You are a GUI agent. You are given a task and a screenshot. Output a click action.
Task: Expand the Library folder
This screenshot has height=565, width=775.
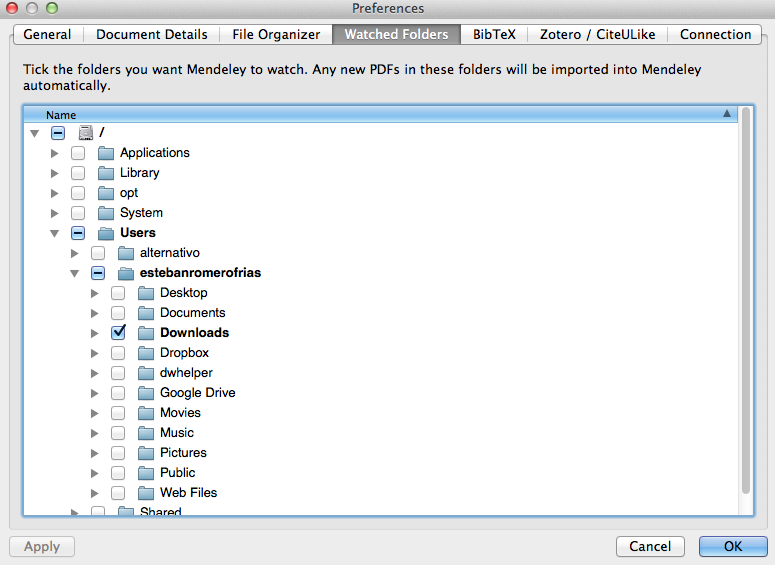54,173
